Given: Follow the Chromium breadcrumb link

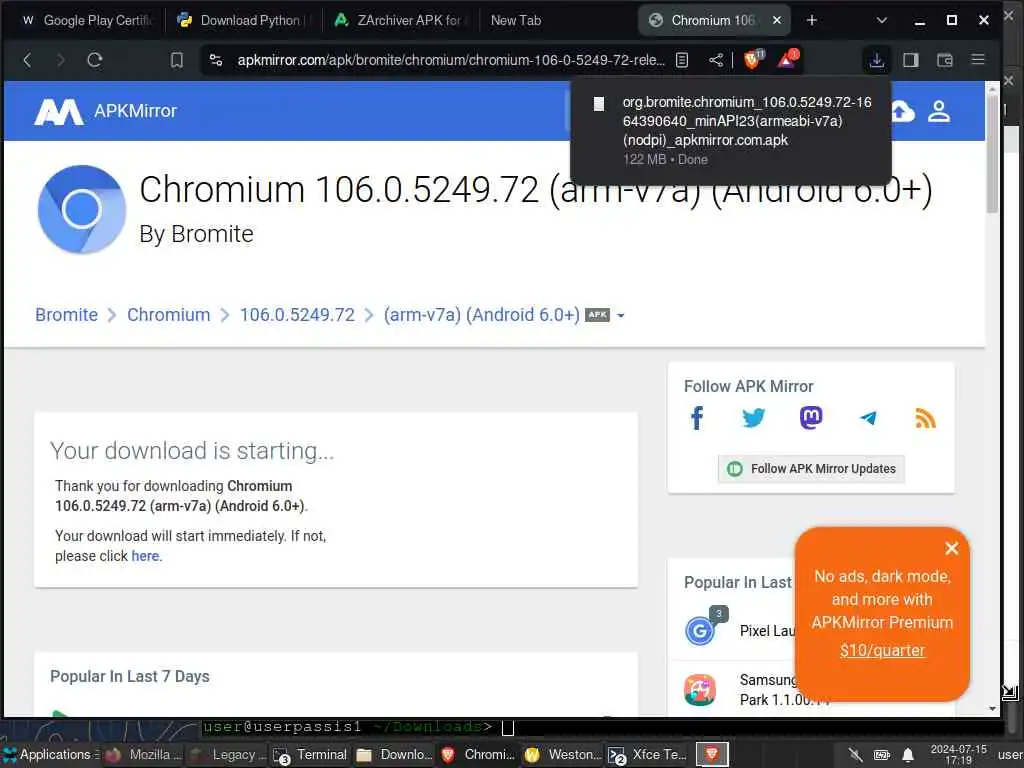Looking at the screenshot, I should pyautogui.click(x=168, y=315).
